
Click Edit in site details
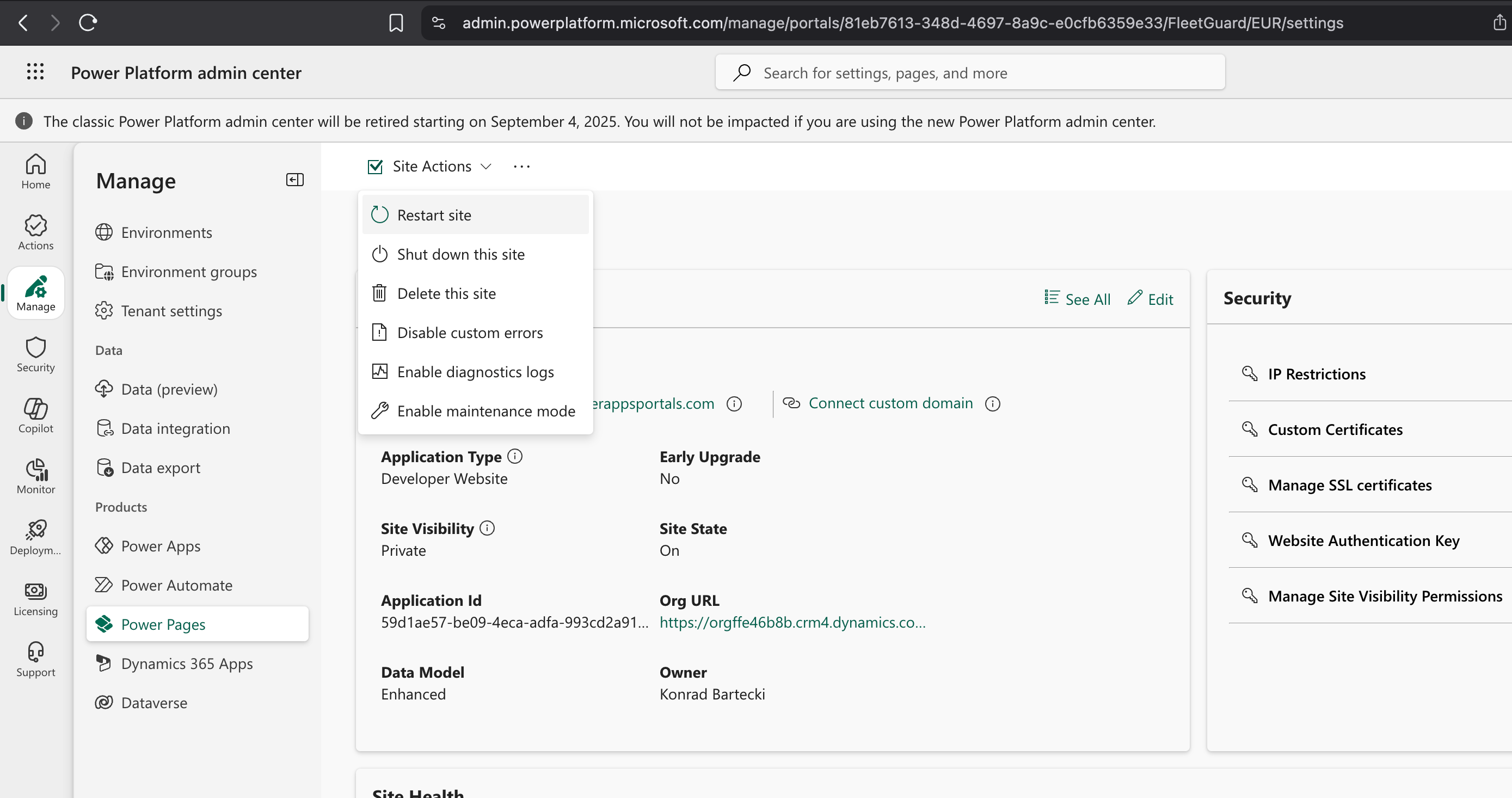click(1151, 299)
